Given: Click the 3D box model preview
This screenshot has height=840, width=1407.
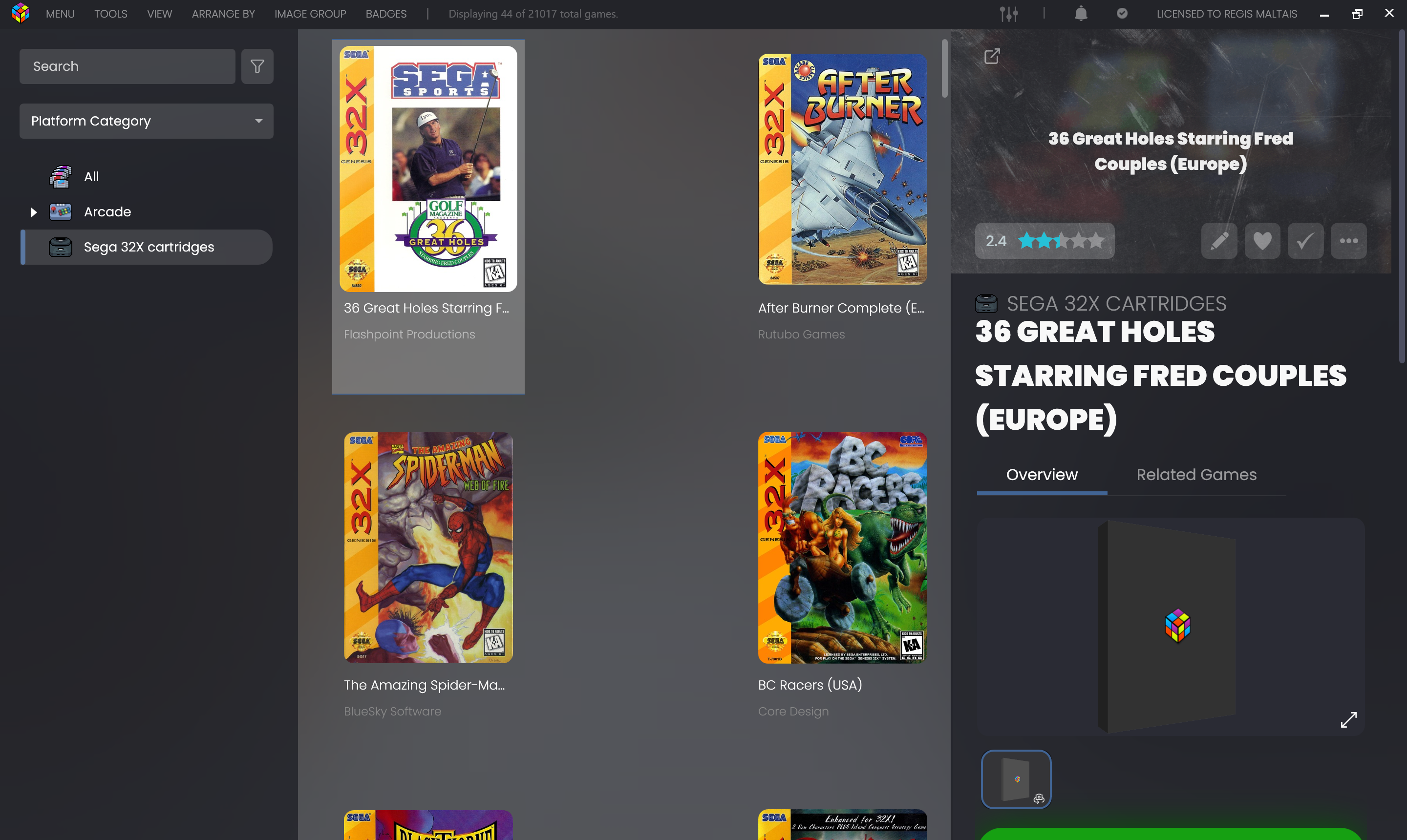Looking at the screenshot, I should 1170,627.
